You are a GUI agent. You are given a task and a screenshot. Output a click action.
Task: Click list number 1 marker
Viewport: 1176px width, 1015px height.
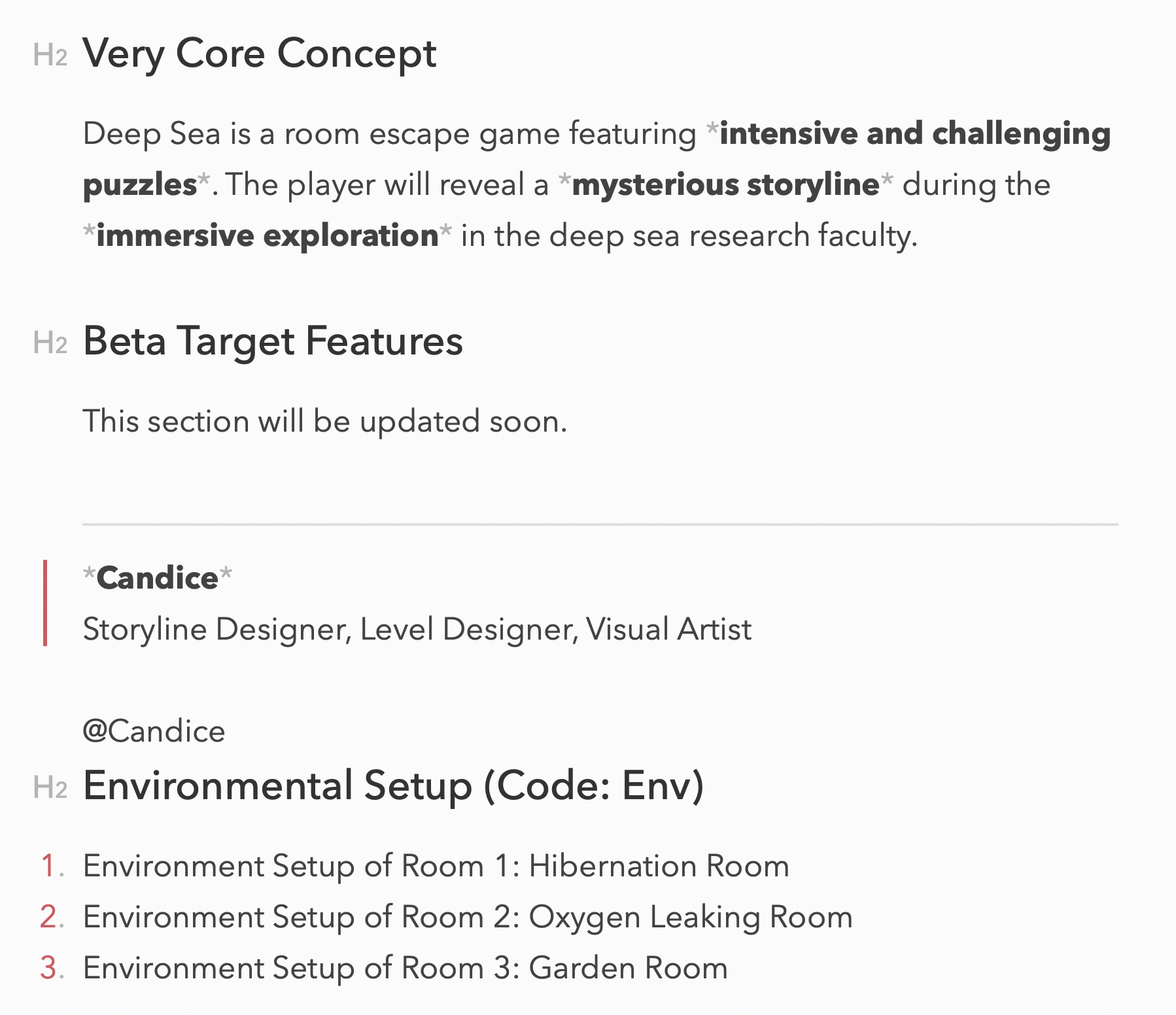[x=52, y=866]
